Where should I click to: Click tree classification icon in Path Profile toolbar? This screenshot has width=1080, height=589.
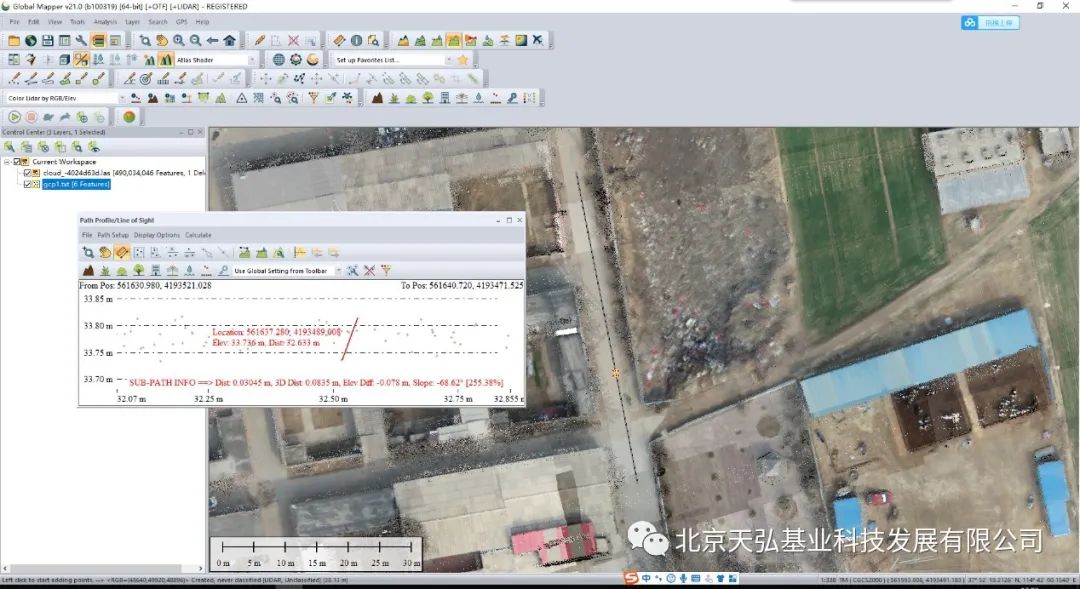(x=138, y=271)
